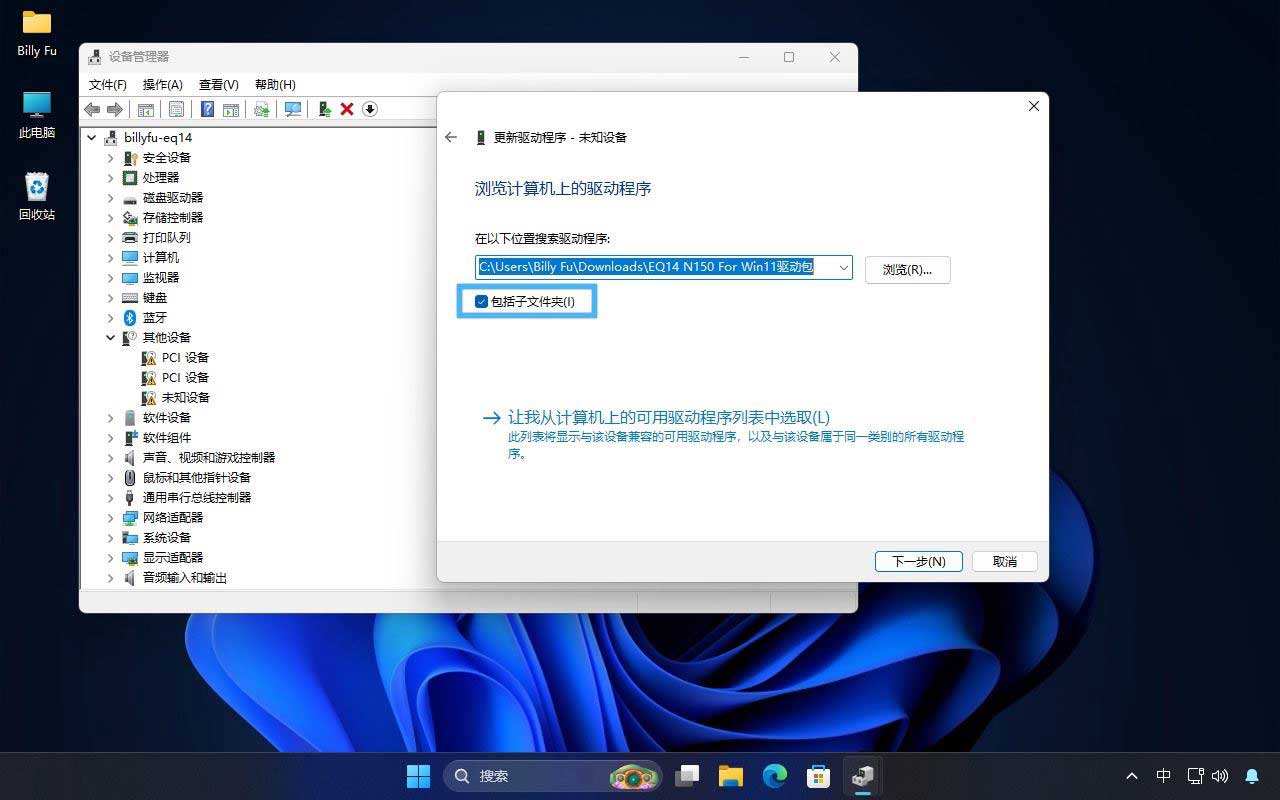Screen dimensions: 1280x800
Task: Click the Back arrow in Device Manager toolbar
Action: point(93,109)
